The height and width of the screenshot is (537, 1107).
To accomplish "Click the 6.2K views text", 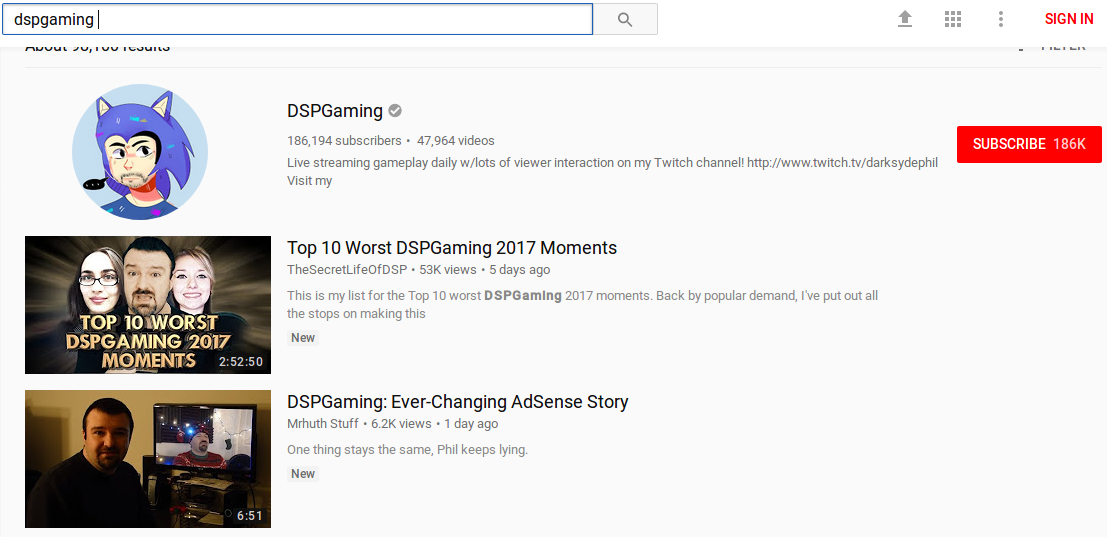I will 401,424.
